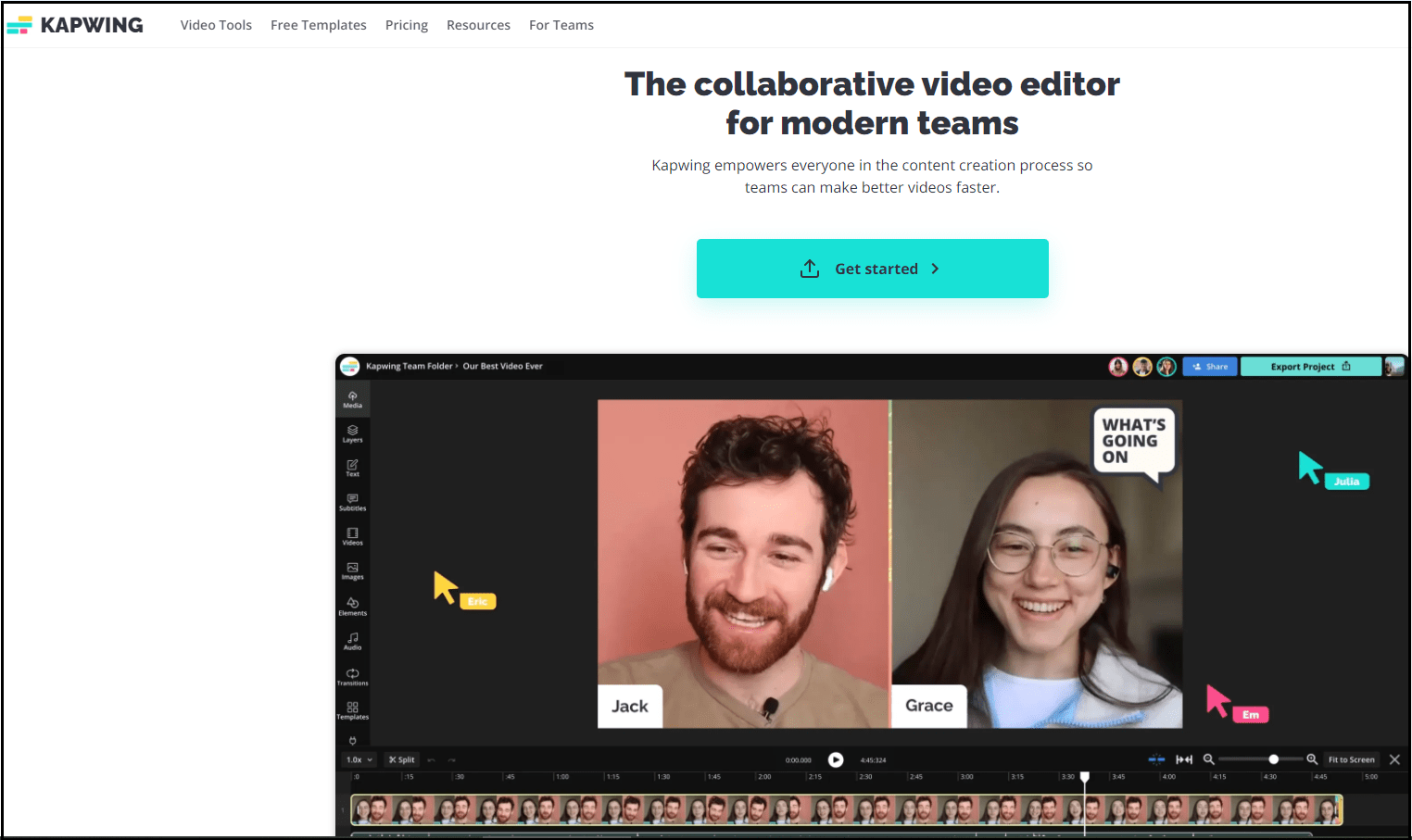The image size is (1412, 840).
Task: Click the zoom out magnifier on timeline
Action: point(1208,759)
